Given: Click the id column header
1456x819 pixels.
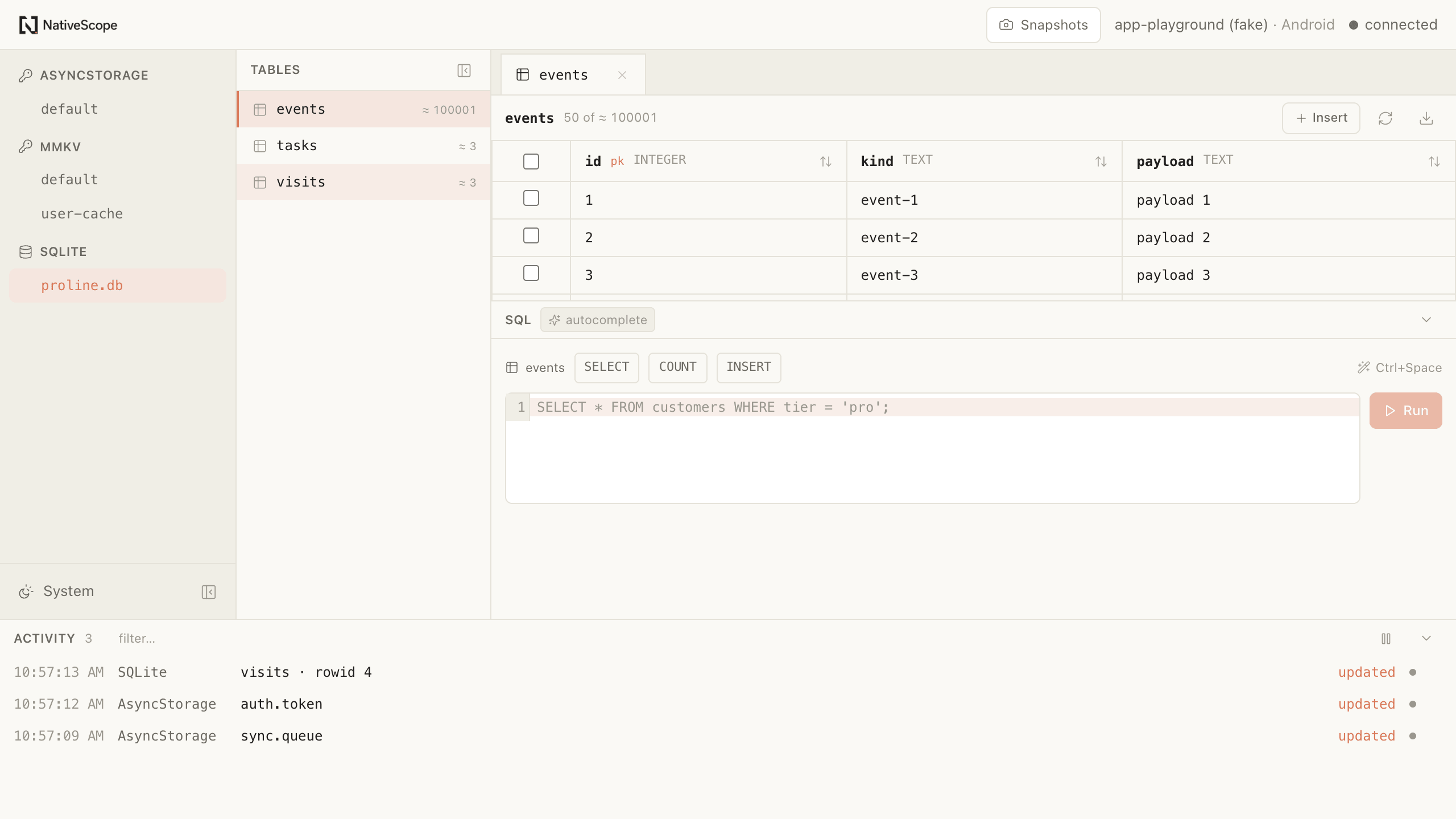Looking at the screenshot, I should pyautogui.click(x=709, y=162).
